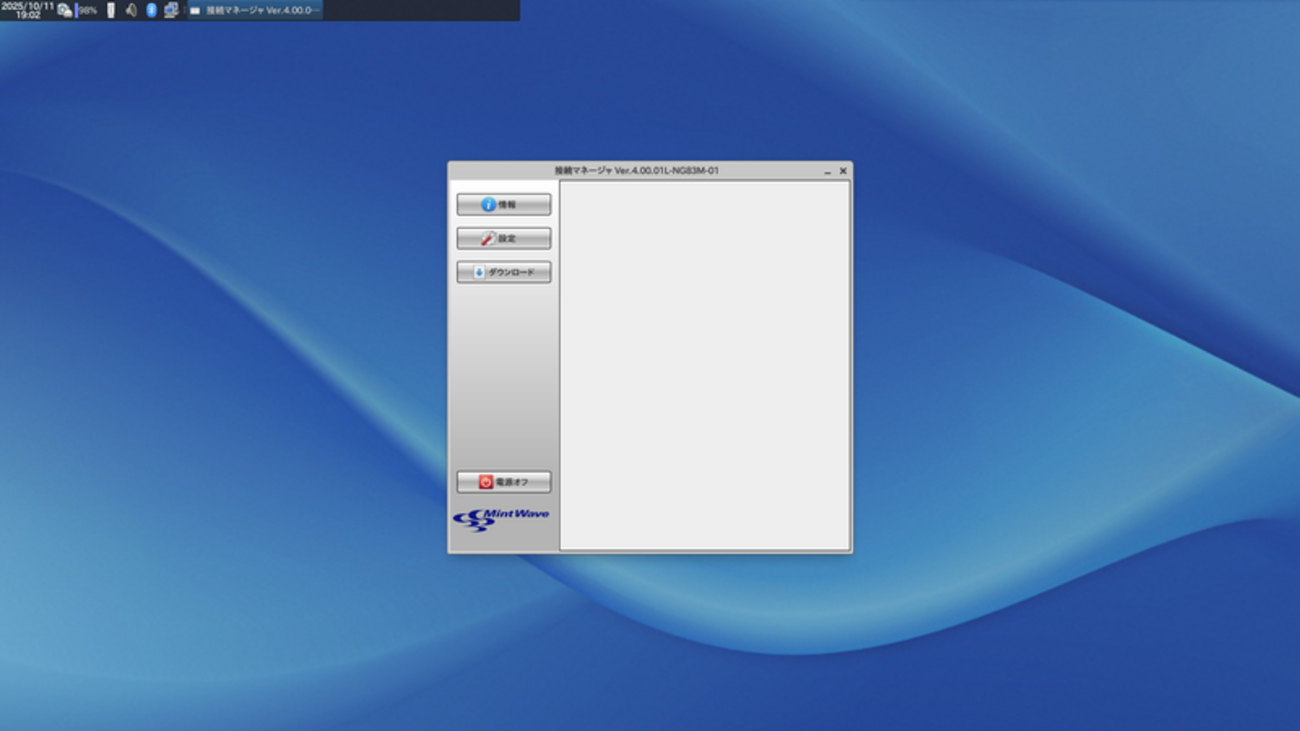Viewport: 1300px width, 731px height.
Task: Click inside the empty connection list panel
Action: 704,365
